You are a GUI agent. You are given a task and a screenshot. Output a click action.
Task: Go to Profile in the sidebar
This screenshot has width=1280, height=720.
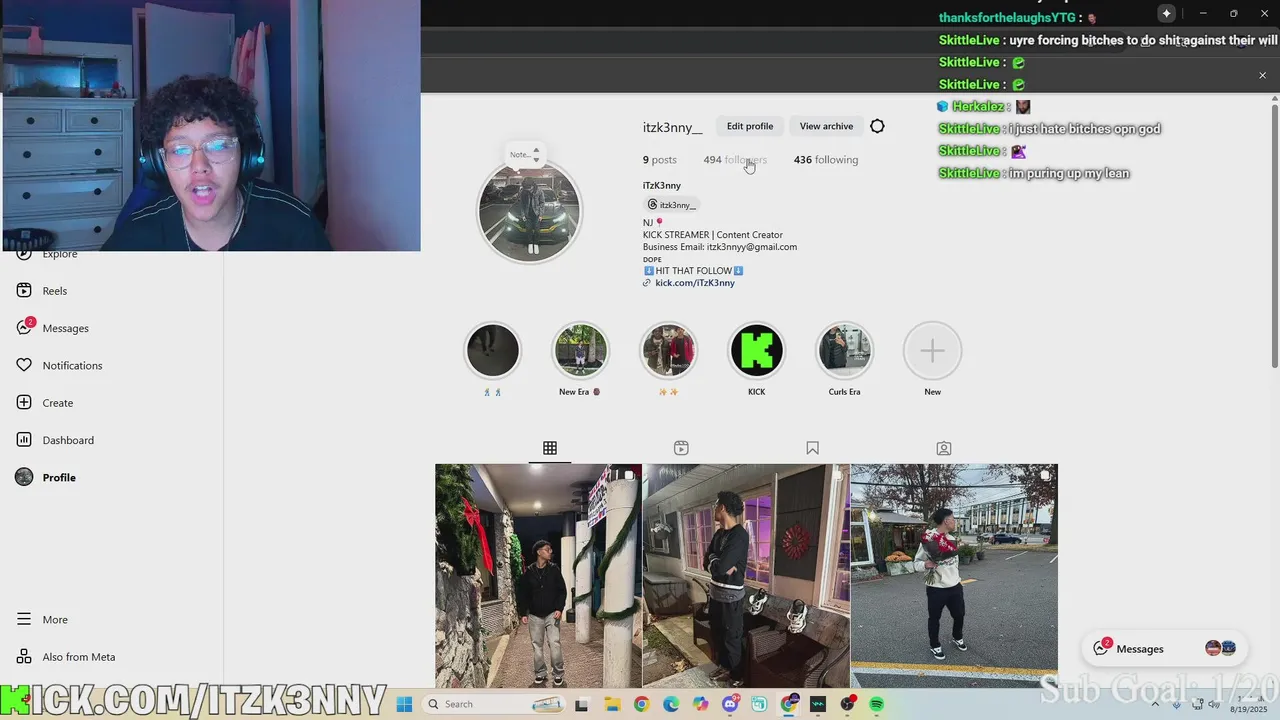click(x=46, y=478)
